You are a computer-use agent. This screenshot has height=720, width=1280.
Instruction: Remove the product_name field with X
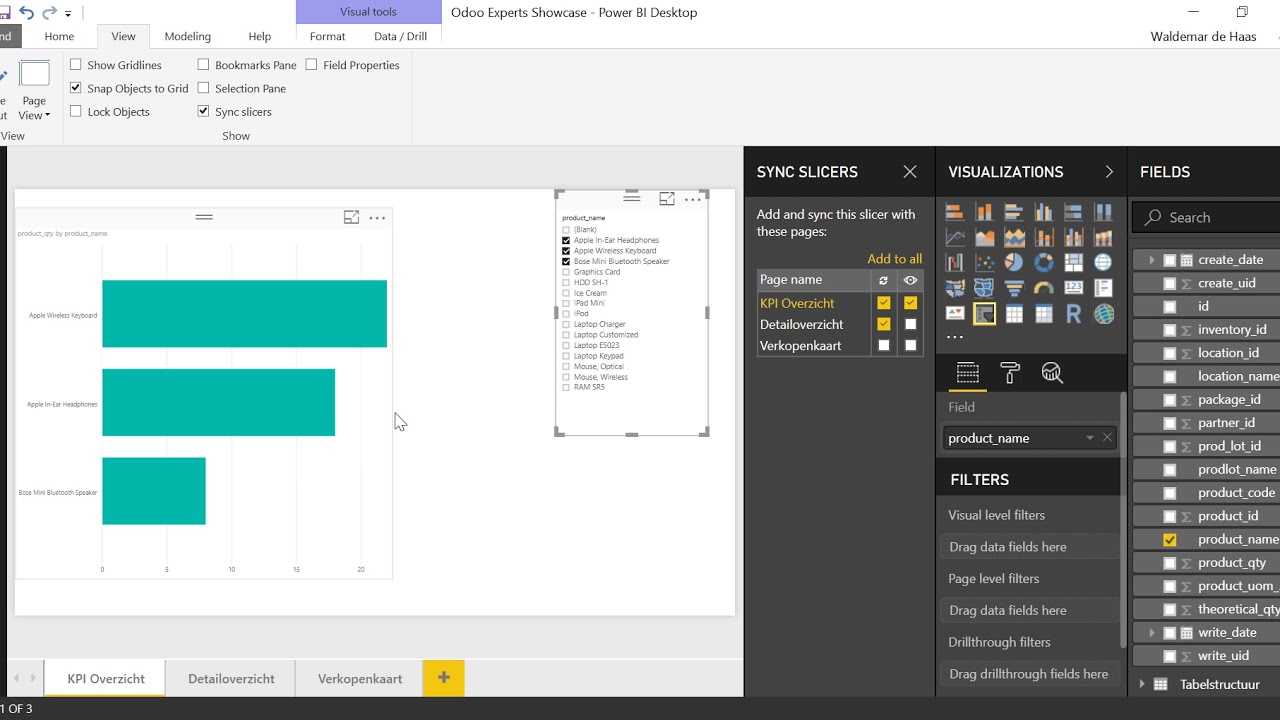pyautogui.click(x=1107, y=438)
